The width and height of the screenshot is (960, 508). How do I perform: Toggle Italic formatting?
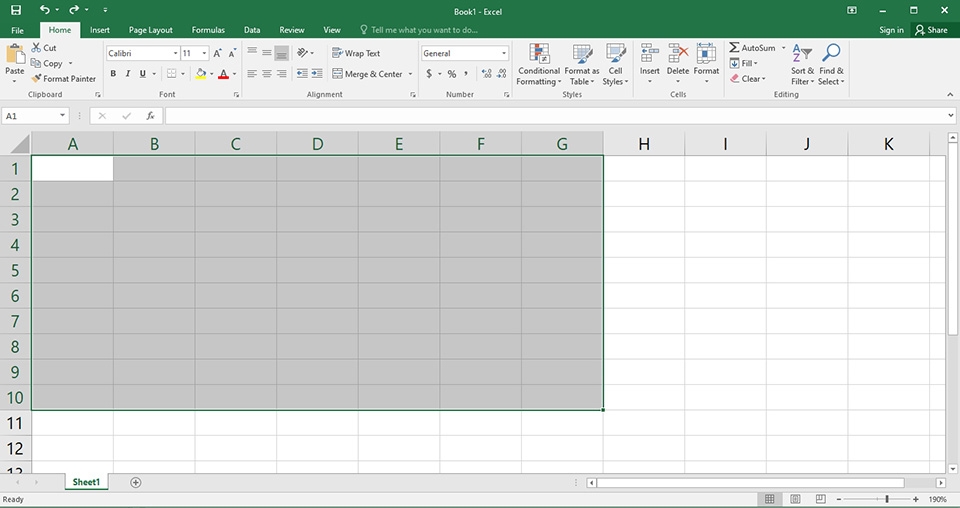[x=128, y=73]
